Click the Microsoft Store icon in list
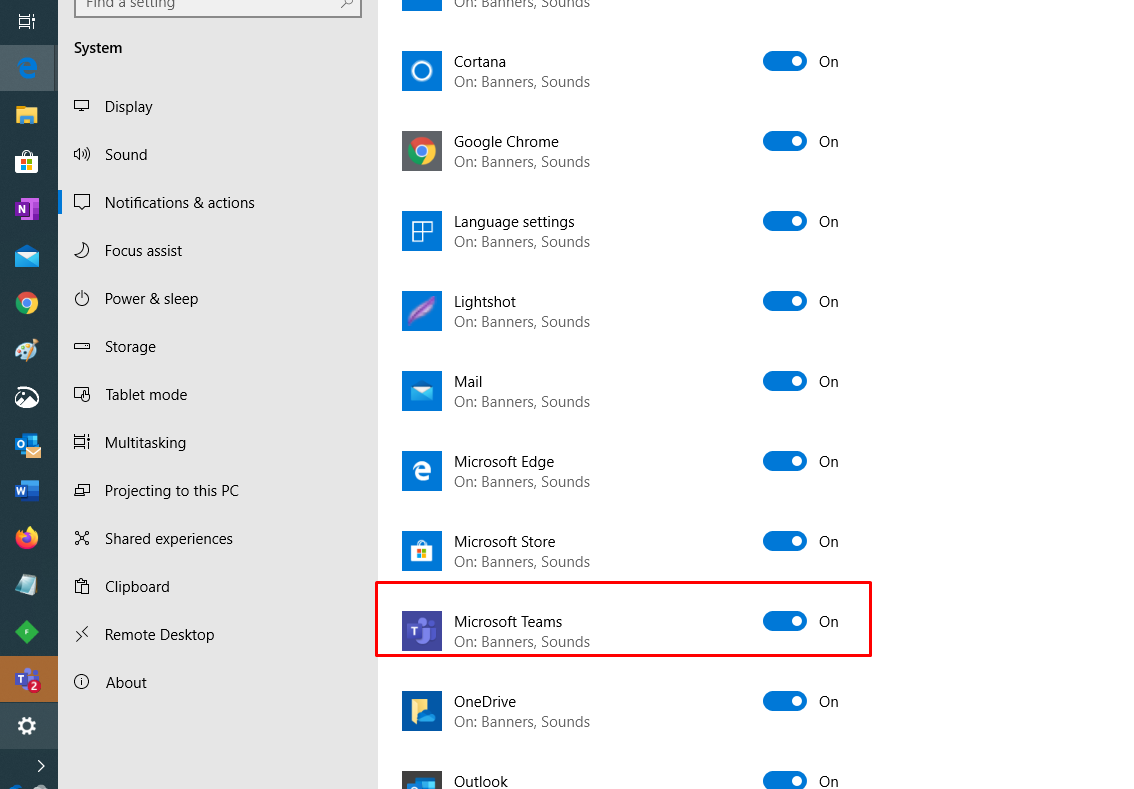1134x789 pixels. click(422, 551)
